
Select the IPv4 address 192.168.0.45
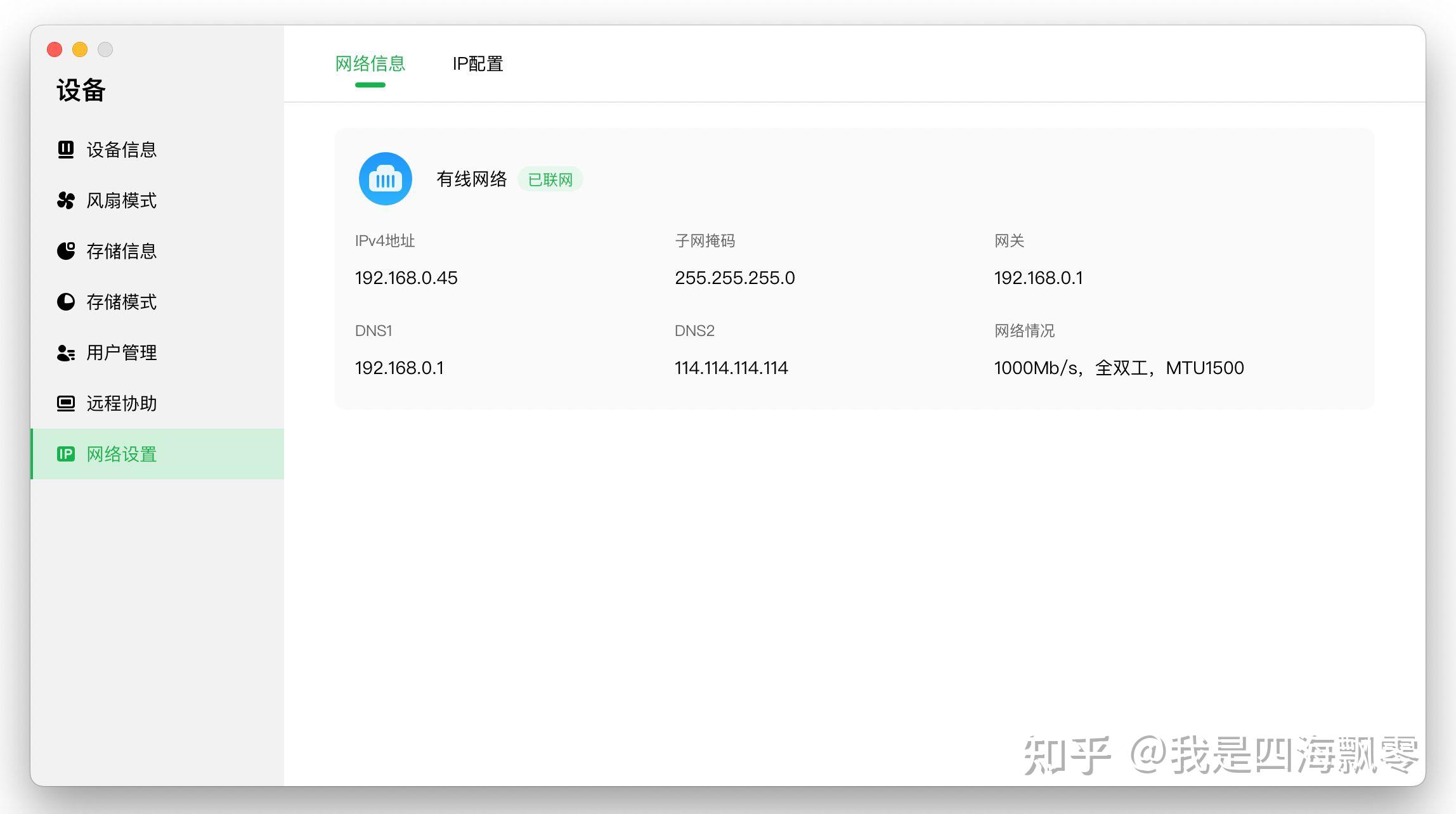(406, 278)
